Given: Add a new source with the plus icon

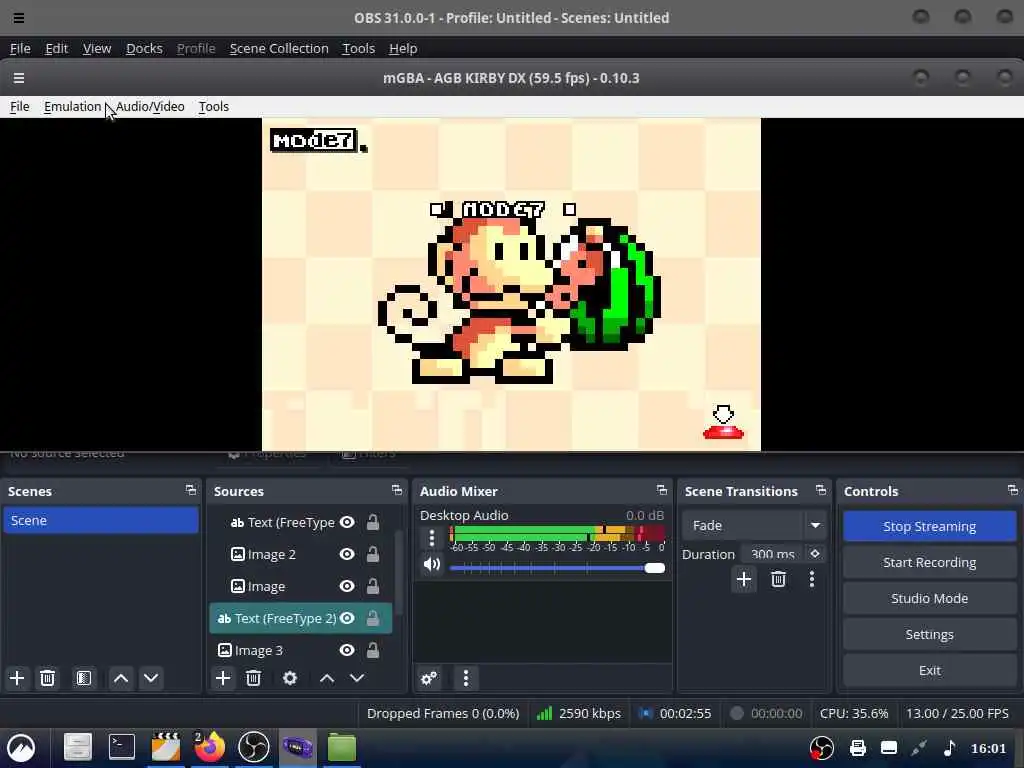Looking at the screenshot, I should click(x=223, y=678).
